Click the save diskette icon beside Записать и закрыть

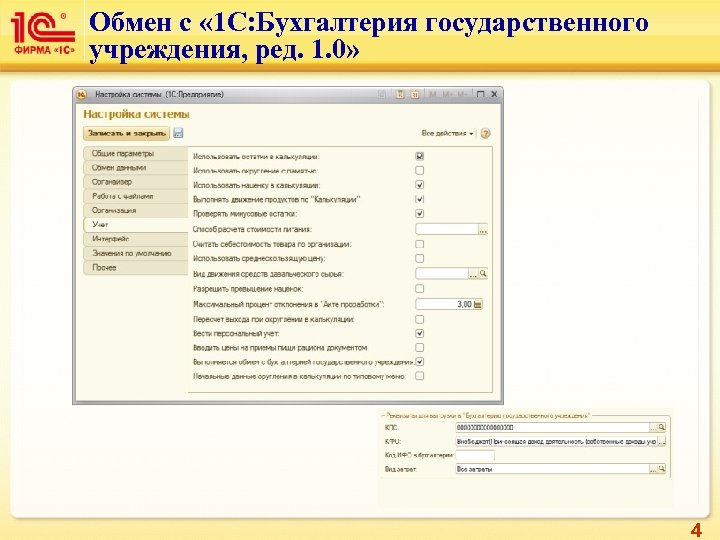point(179,133)
